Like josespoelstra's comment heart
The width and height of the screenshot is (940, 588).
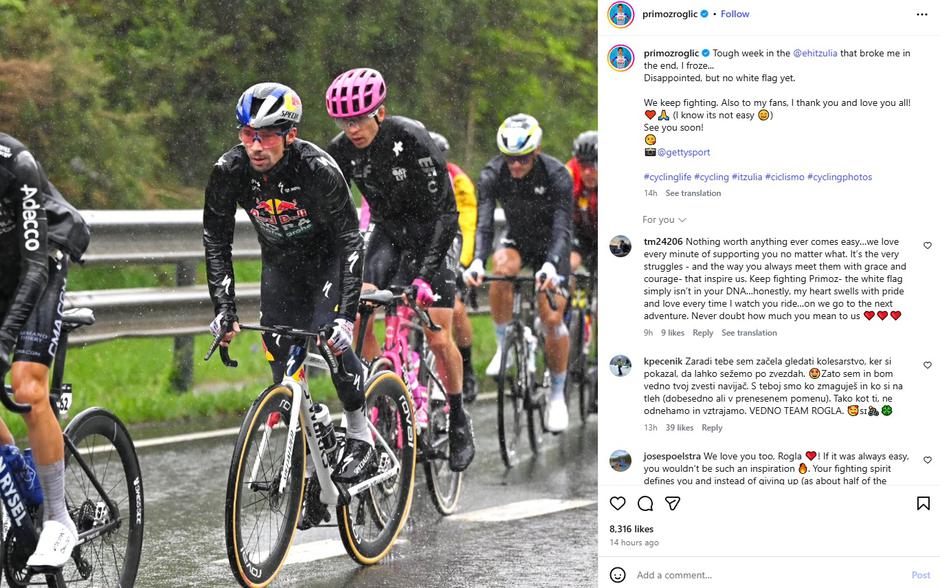tap(927, 460)
